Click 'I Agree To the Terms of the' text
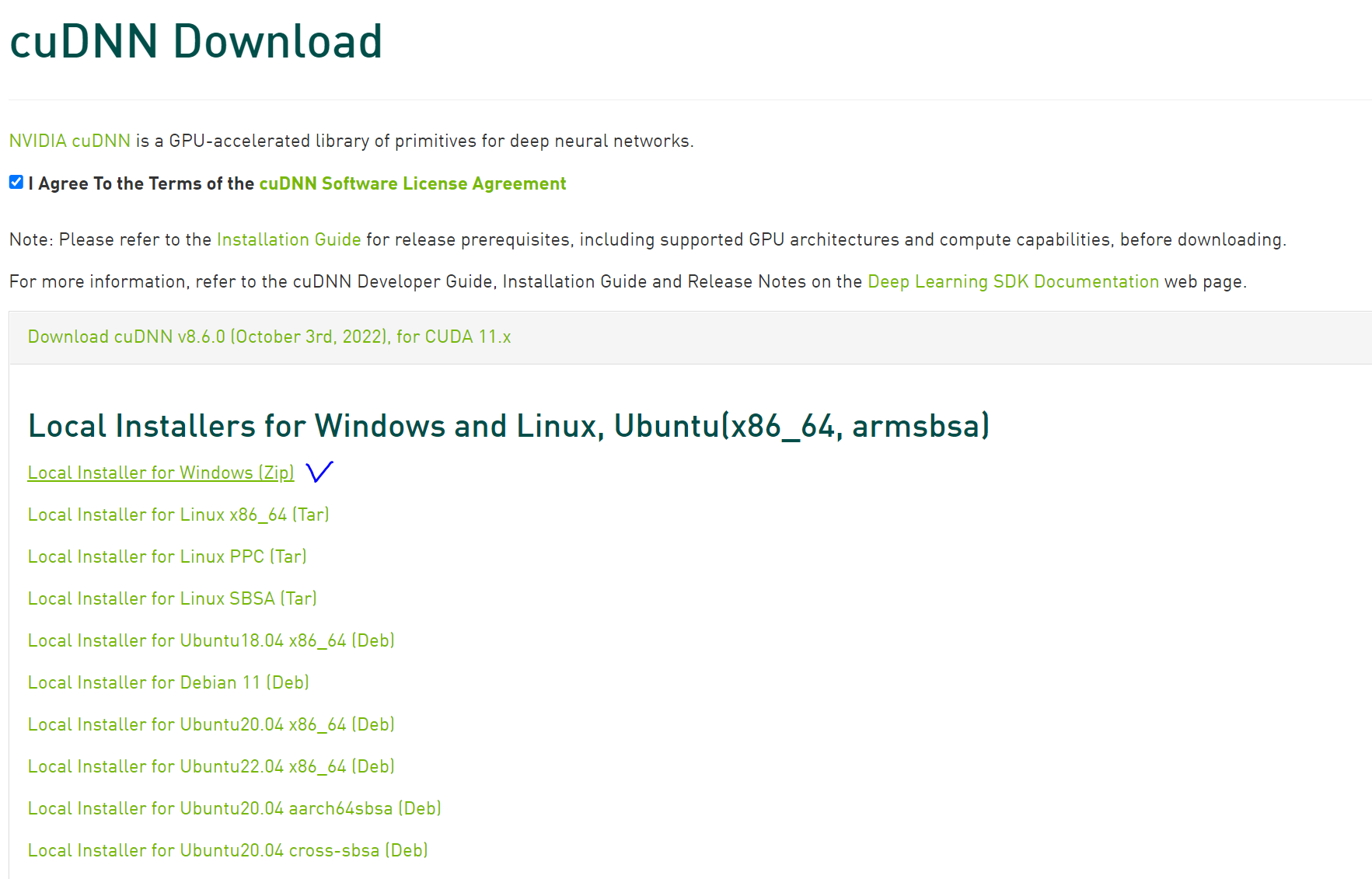The height and width of the screenshot is (879, 1372). coord(141,183)
